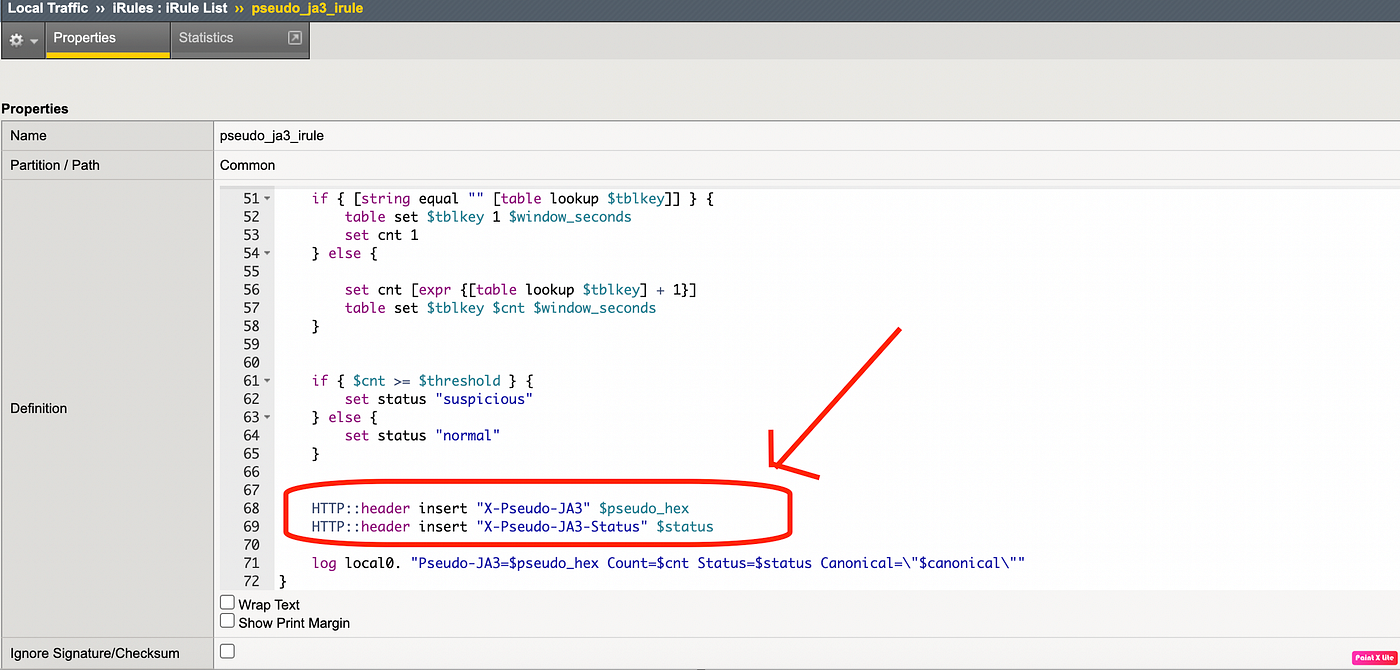Go to Local Traffic breadcrumb
This screenshot has width=1400, height=670.
pos(49,8)
